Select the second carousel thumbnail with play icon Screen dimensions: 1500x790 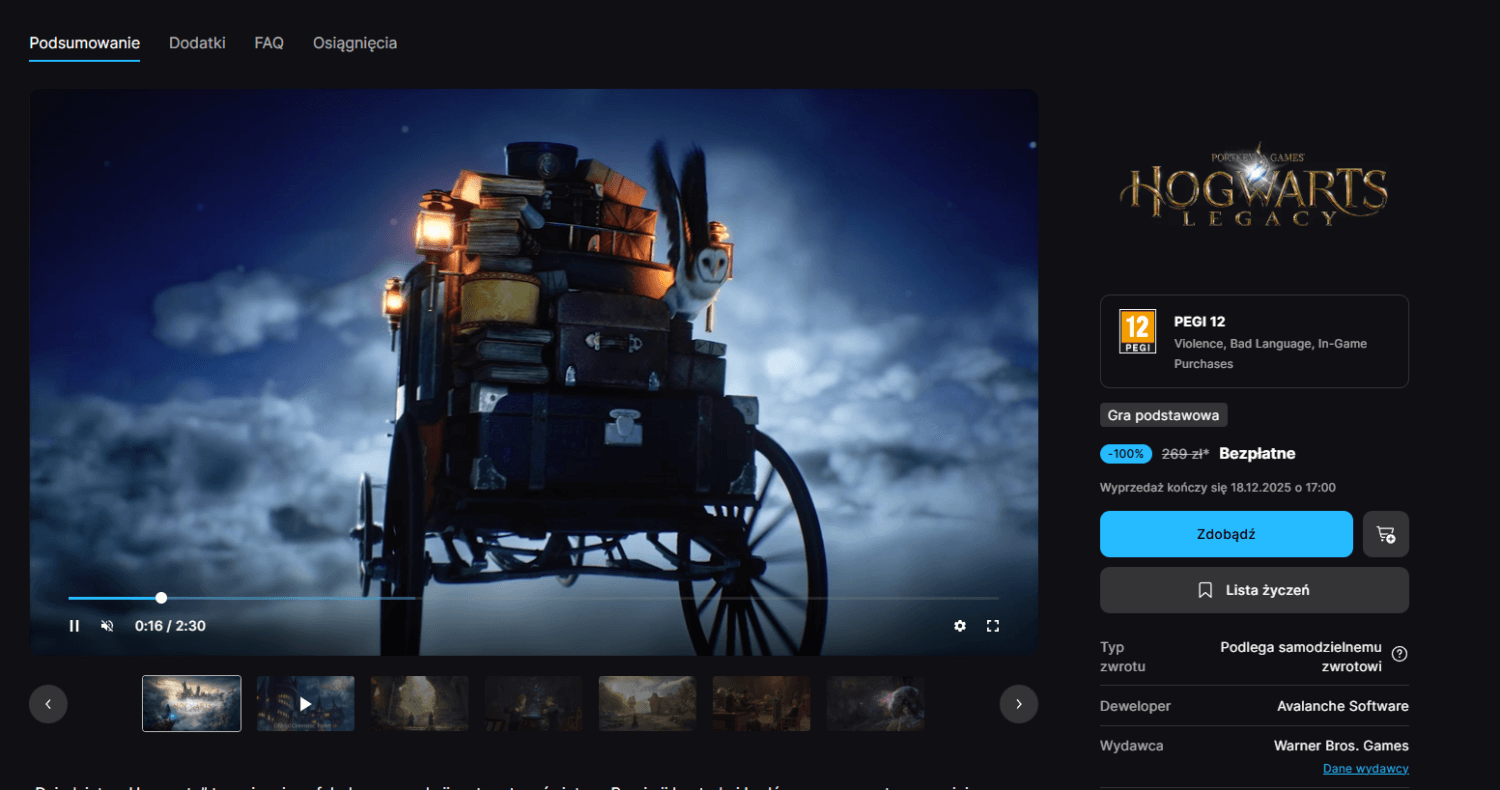click(x=305, y=703)
